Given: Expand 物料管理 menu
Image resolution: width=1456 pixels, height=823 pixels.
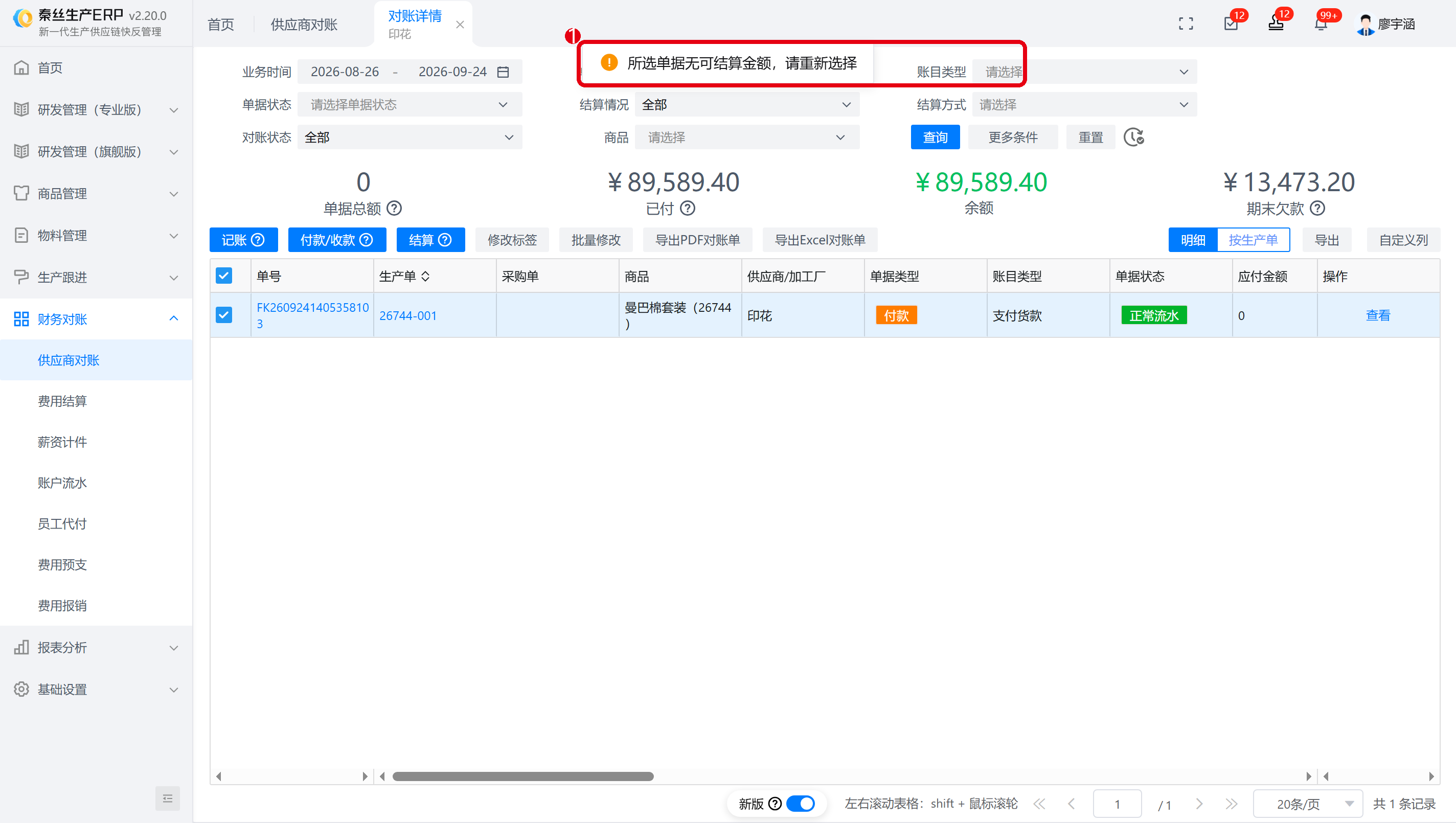Looking at the screenshot, I should pos(96,235).
